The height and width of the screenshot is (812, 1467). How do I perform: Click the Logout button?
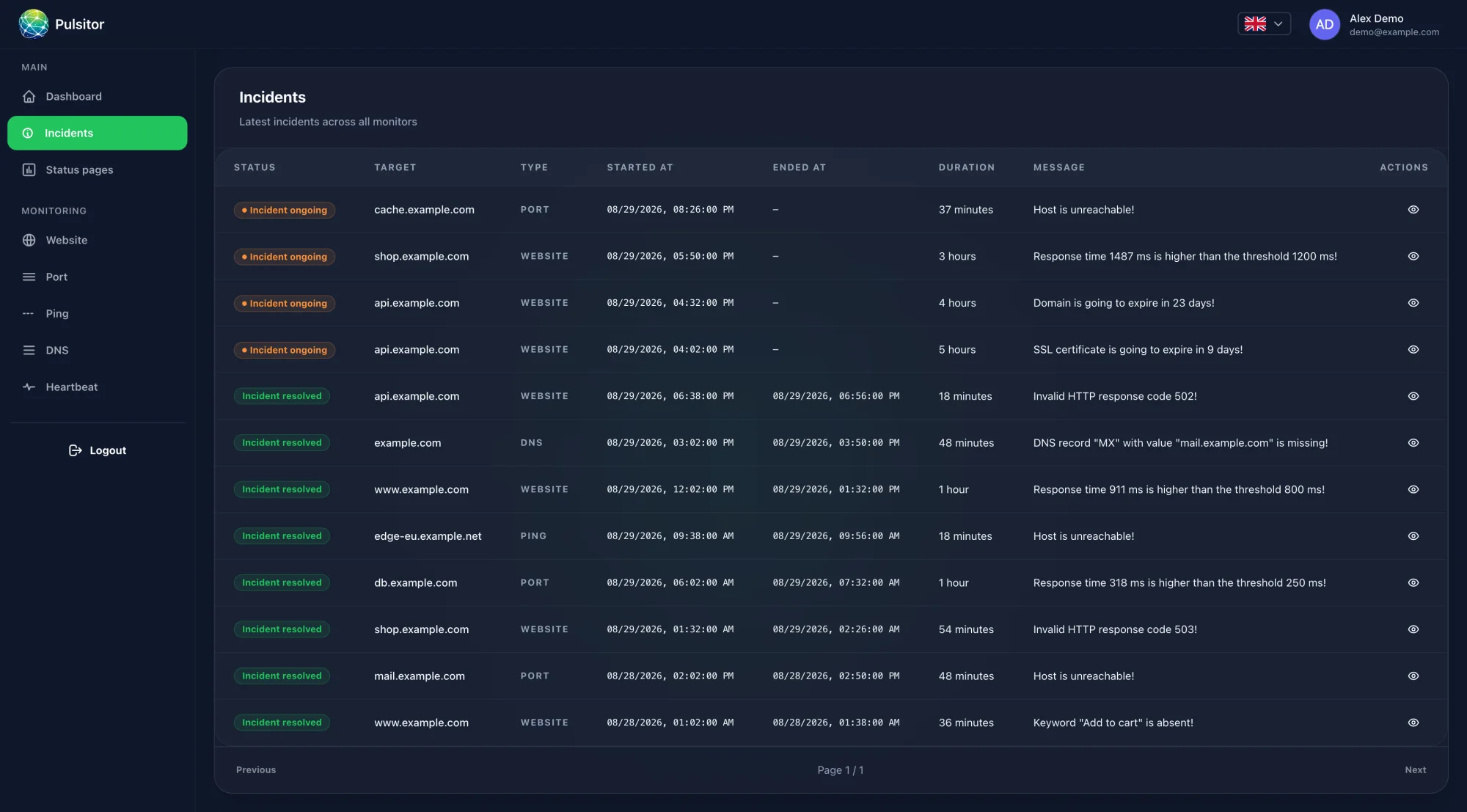pos(97,450)
